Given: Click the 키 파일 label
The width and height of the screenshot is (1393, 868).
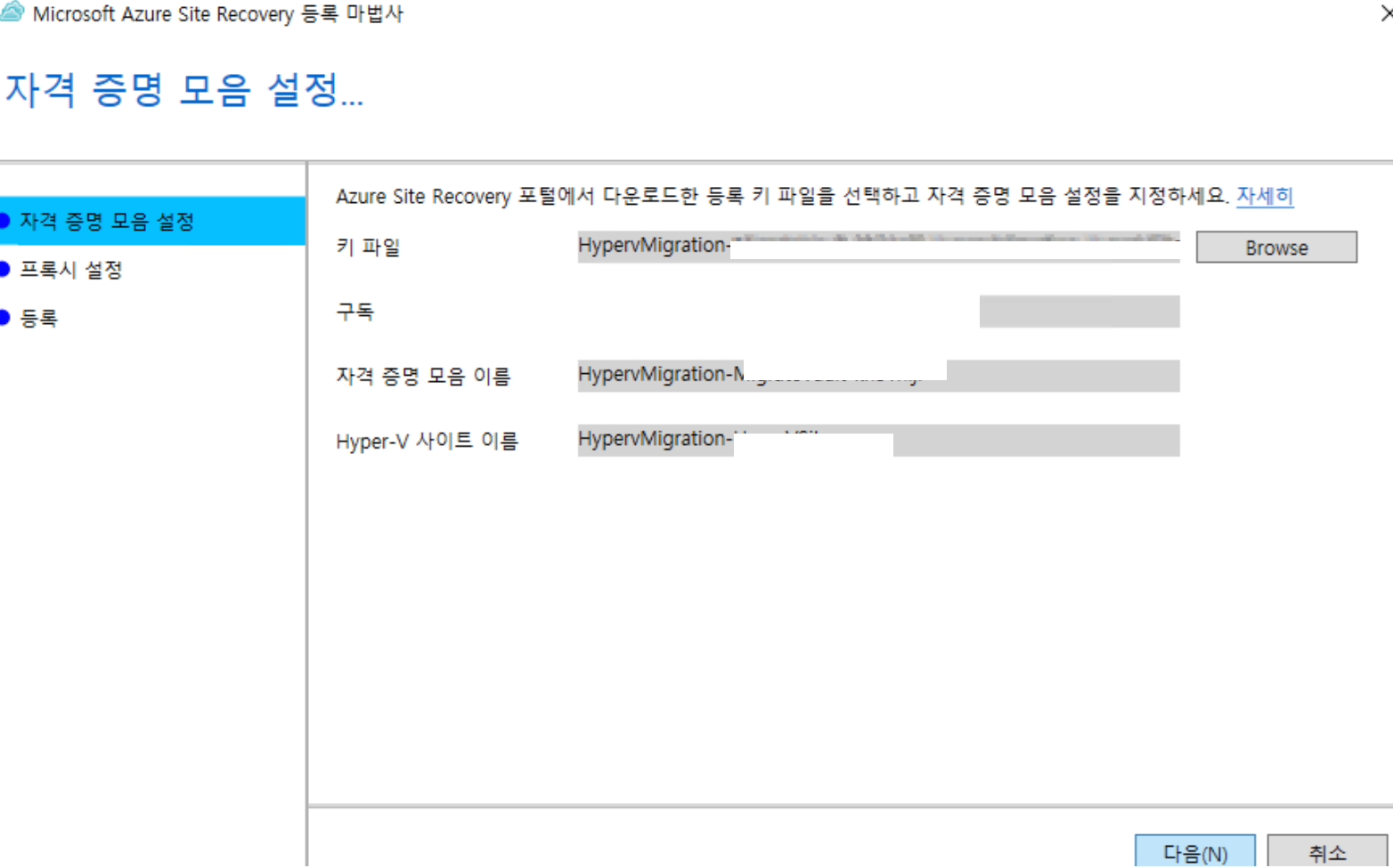Looking at the screenshot, I should point(368,247).
